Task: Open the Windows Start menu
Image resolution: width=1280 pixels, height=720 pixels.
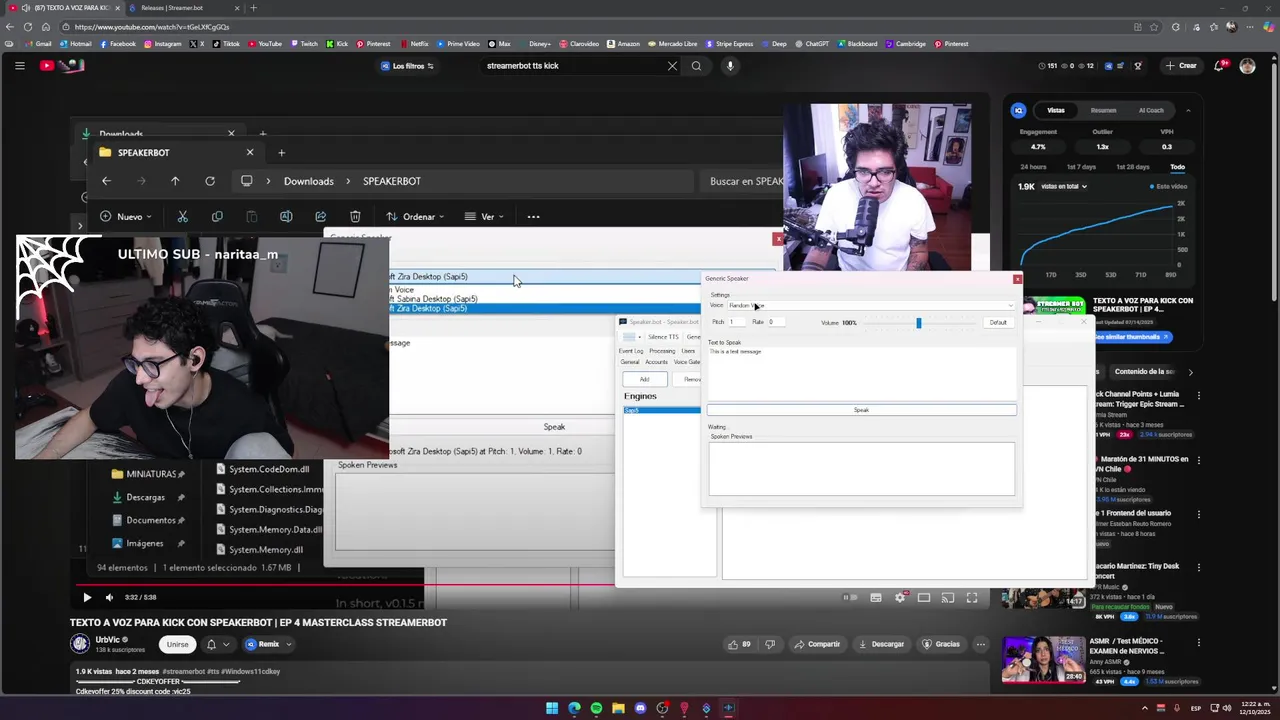Action: pos(552,708)
